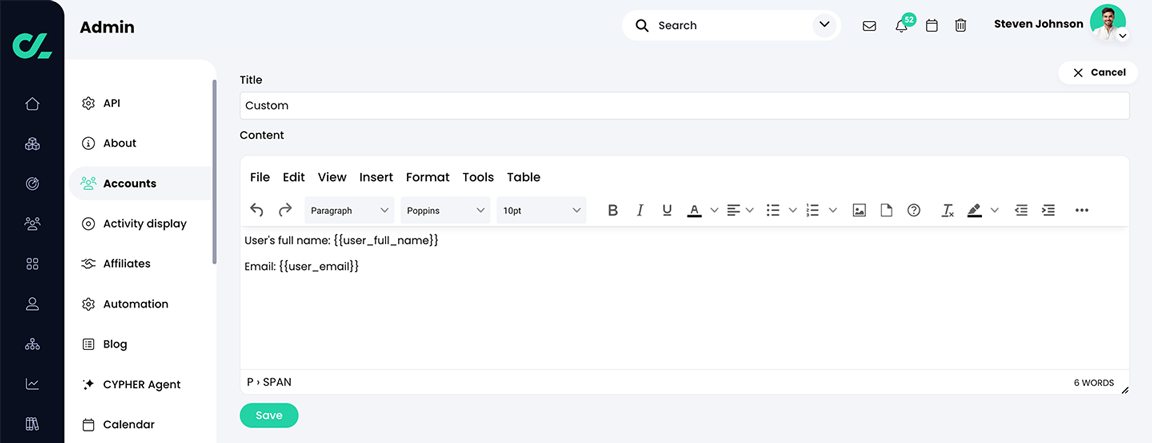Click the text alignment icon
The image size is (1152, 443).
(x=733, y=210)
